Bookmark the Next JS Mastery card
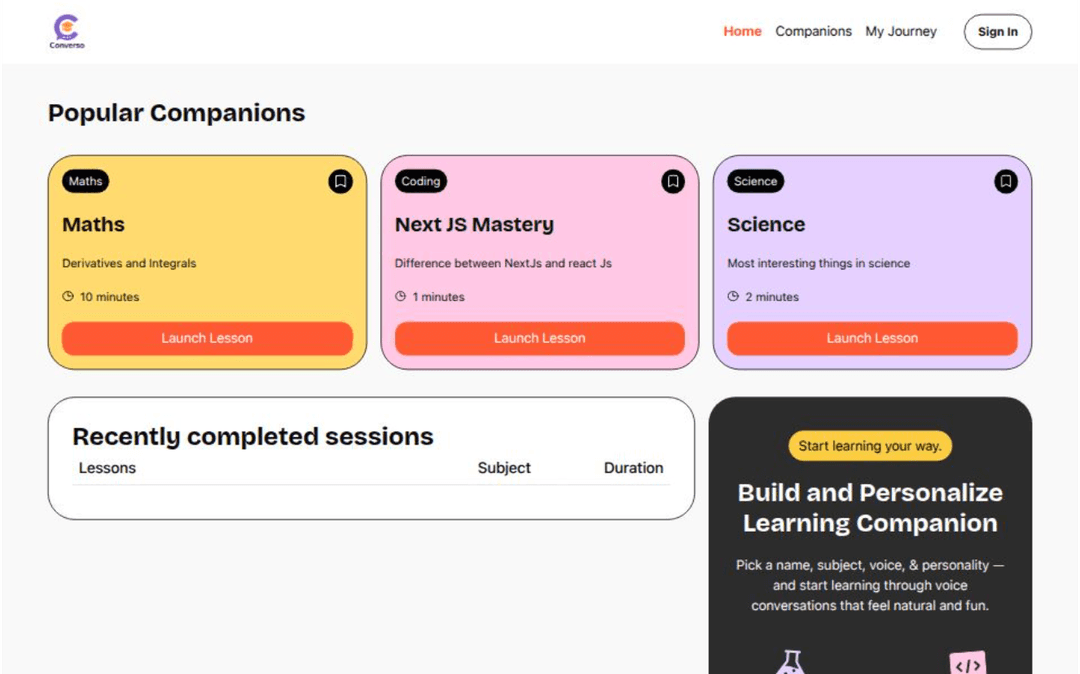 pos(673,181)
